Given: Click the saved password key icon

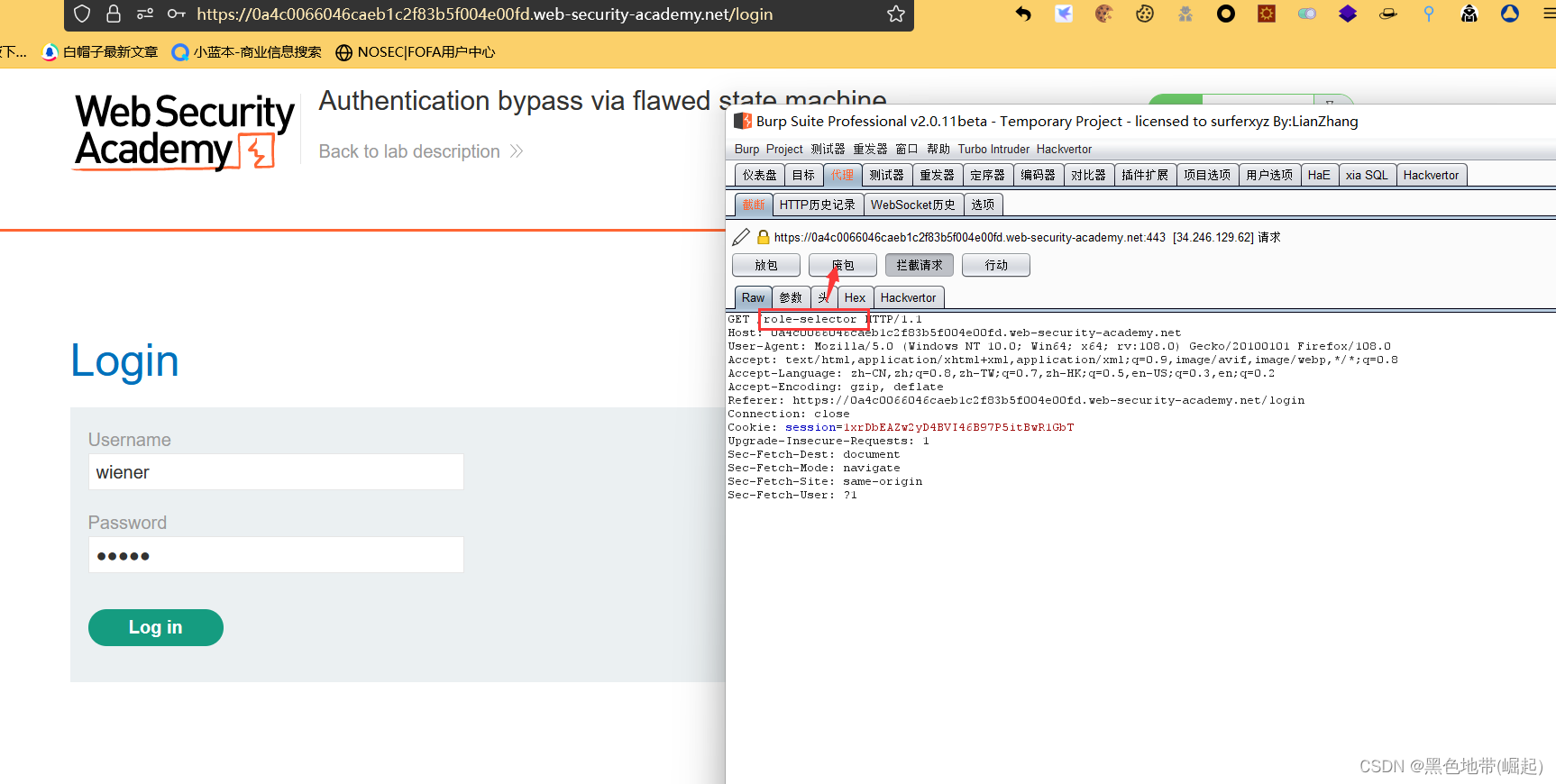Looking at the screenshot, I should click(177, 14).
